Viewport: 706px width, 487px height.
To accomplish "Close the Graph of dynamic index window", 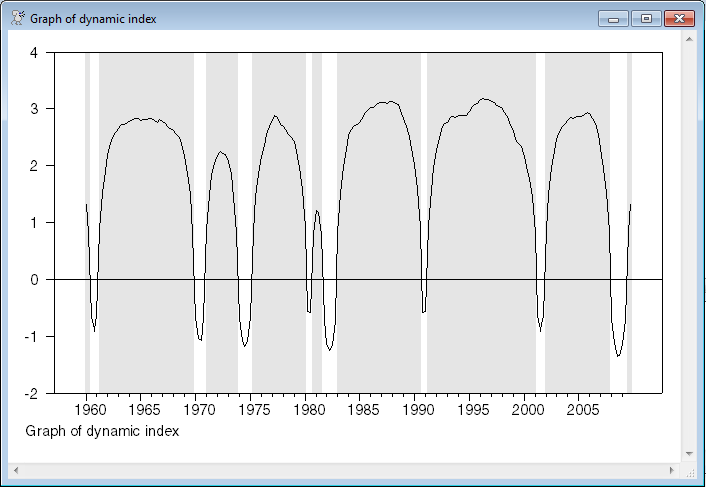I will (x=679, y=18).
